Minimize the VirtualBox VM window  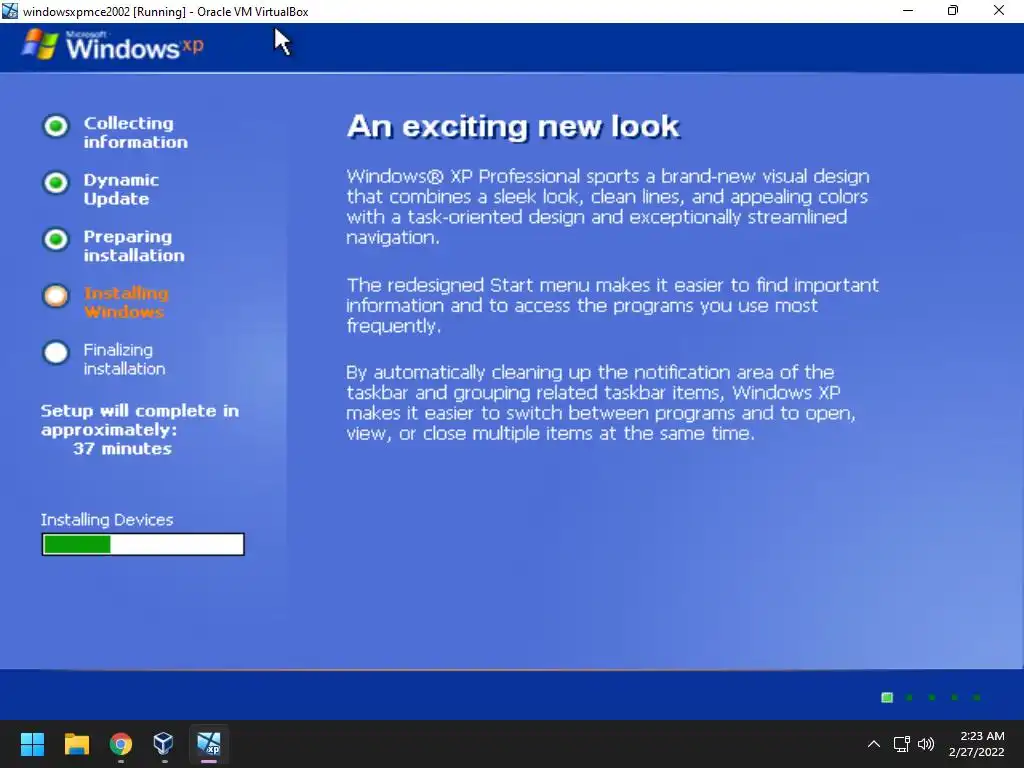pos(908,10)
